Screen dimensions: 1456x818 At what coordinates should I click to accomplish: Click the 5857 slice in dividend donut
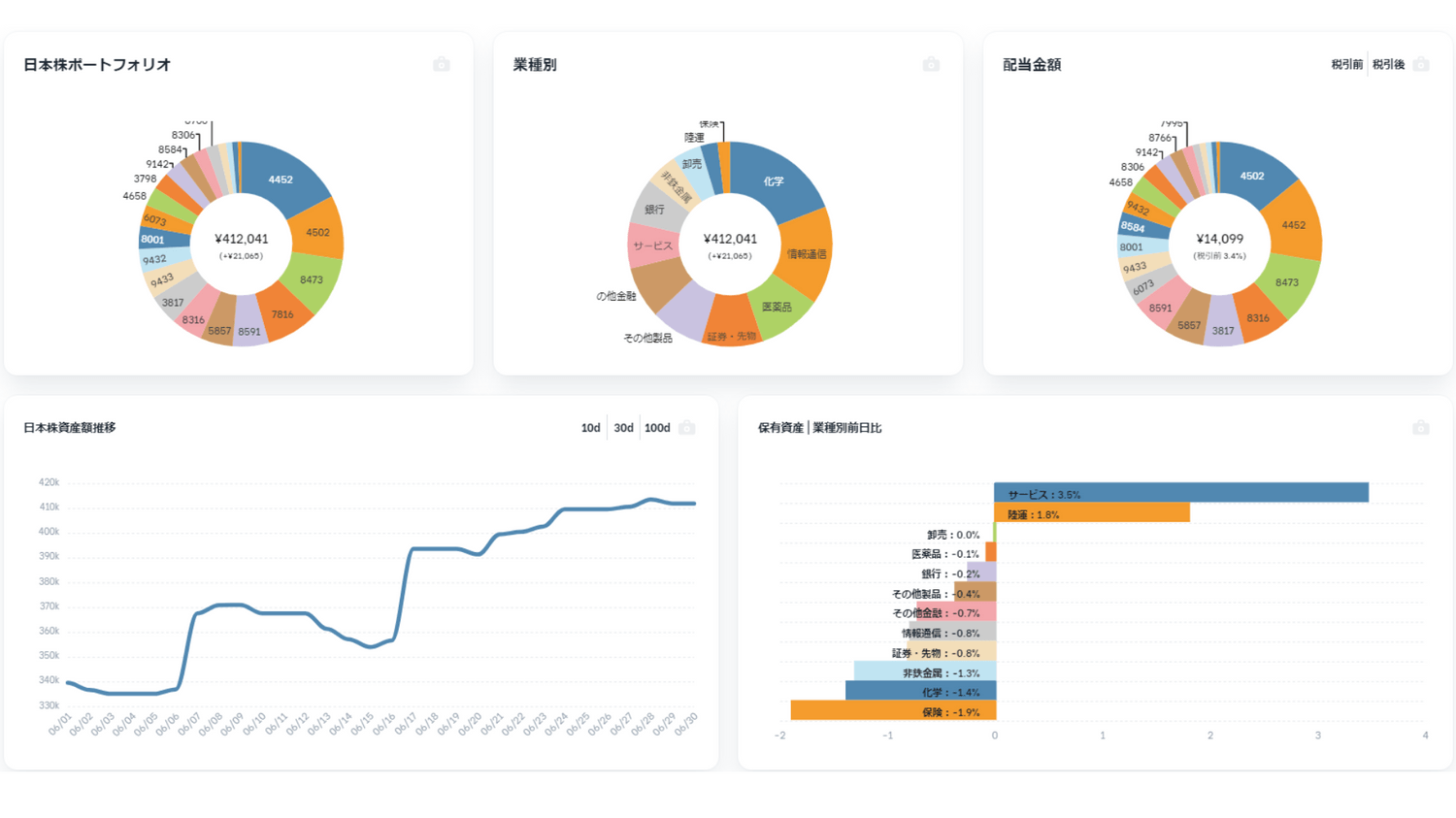coord(1189,325)
